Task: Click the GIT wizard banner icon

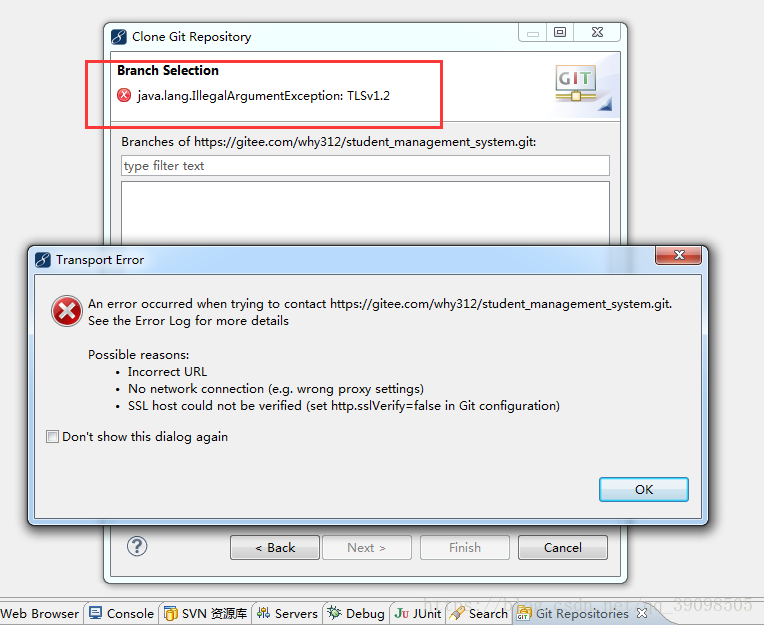Action: pos(576,83)
